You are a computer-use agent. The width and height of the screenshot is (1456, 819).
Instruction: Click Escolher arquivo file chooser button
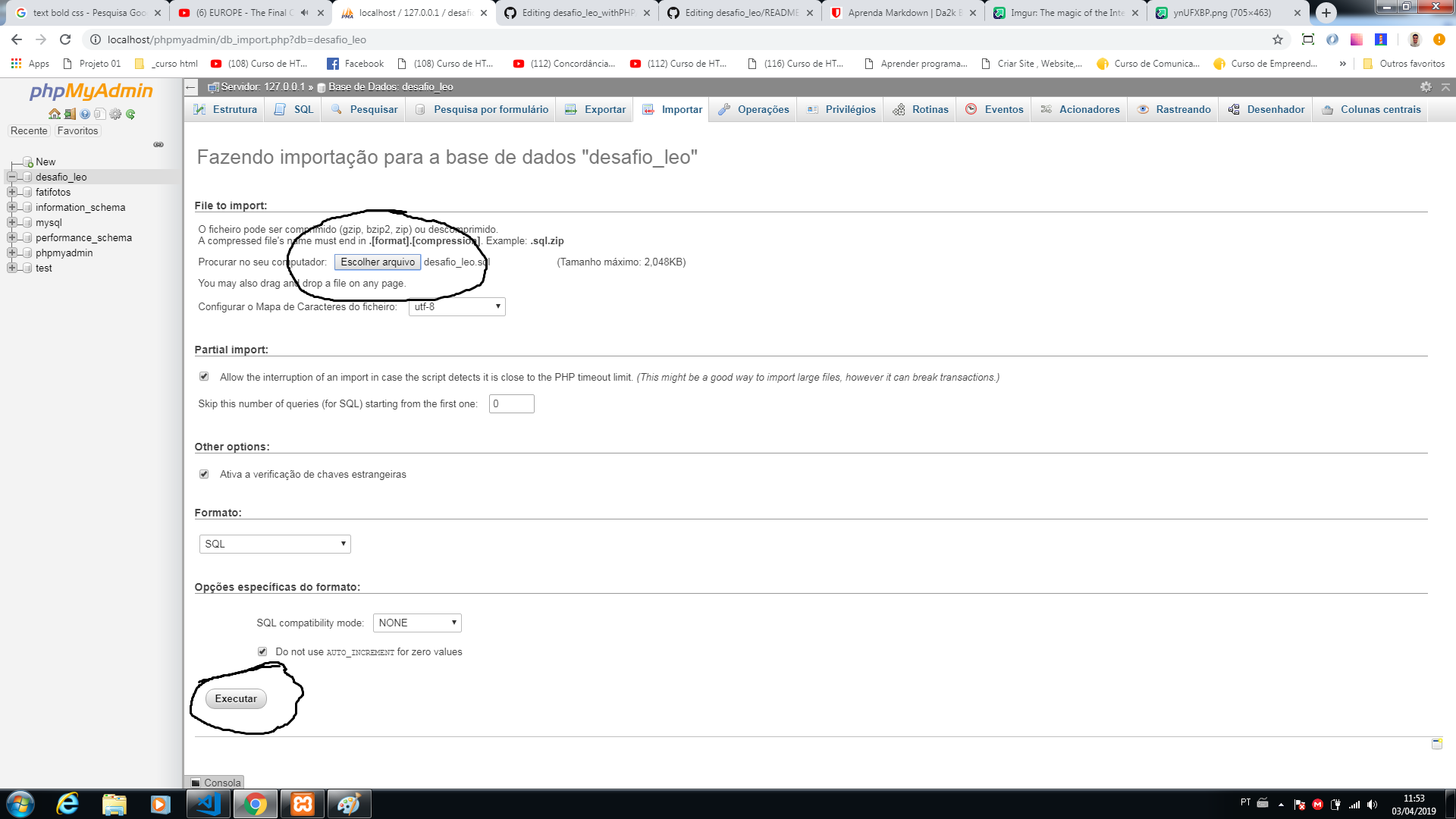[x=377, y=262]
